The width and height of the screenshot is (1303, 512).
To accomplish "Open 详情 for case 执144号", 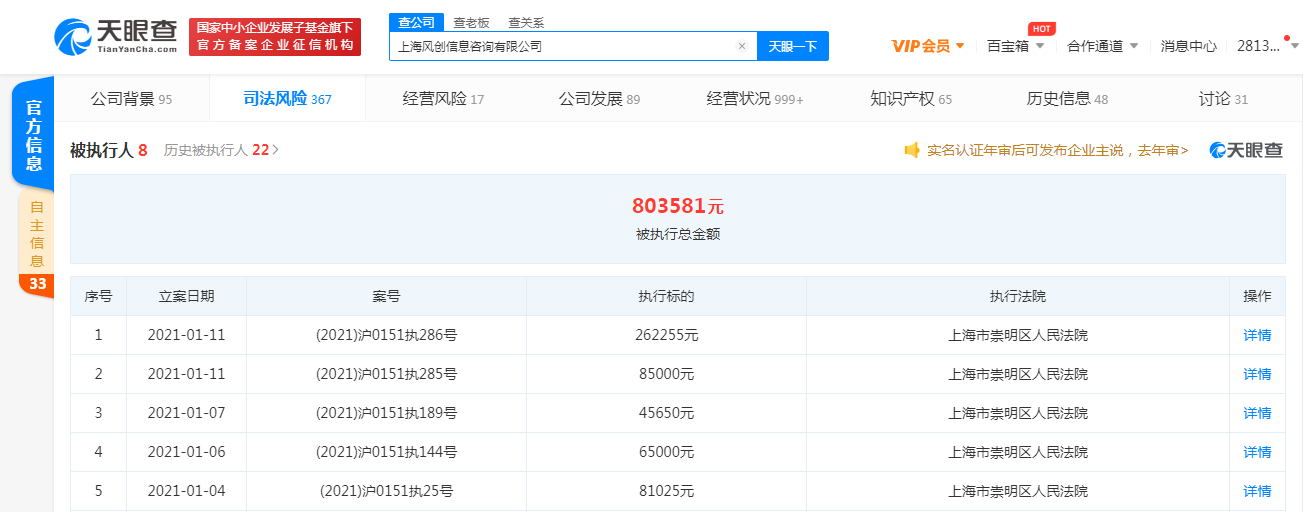I will (x=1257, y=452).
